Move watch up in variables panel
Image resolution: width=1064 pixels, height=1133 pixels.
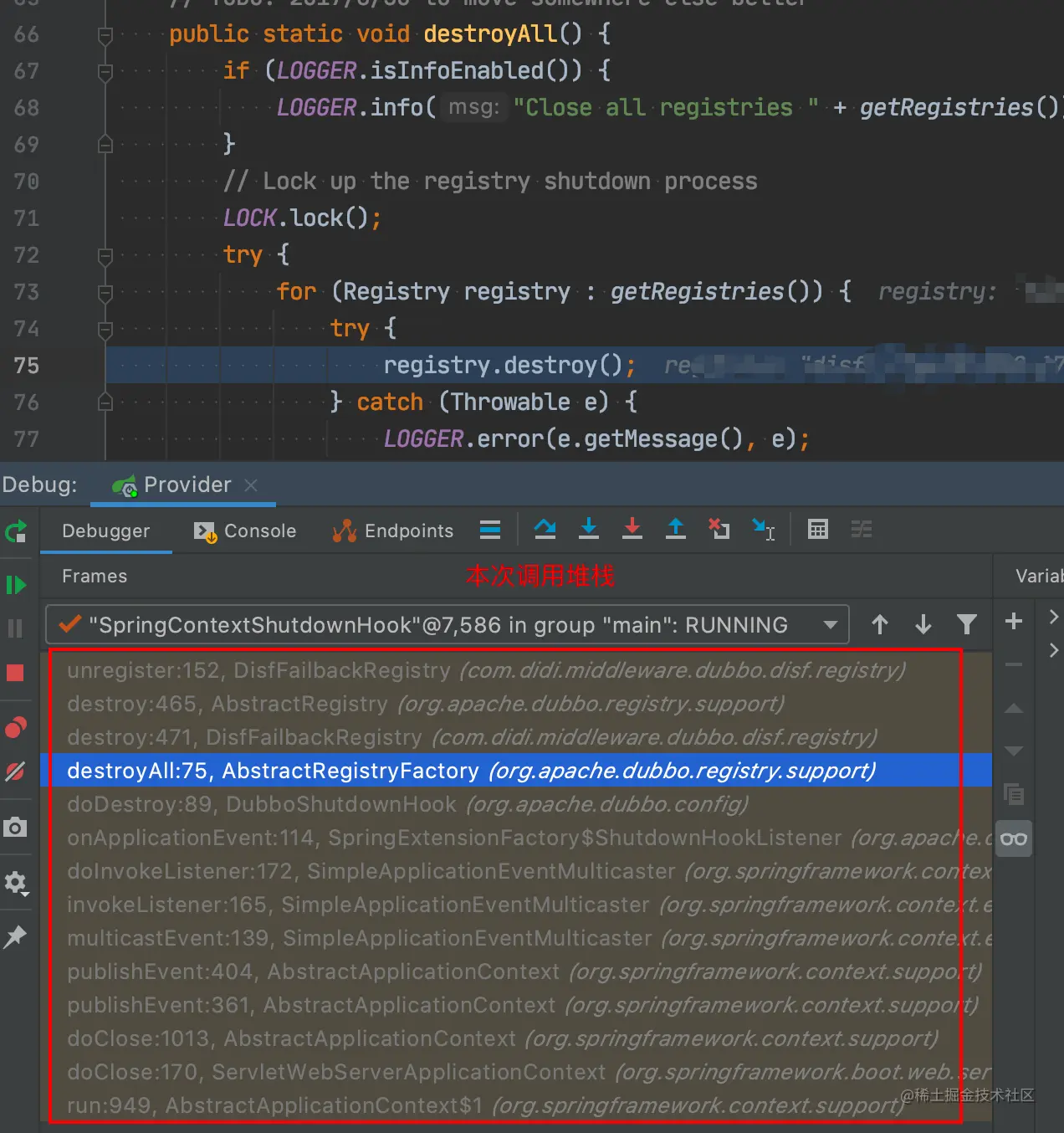tap(1014, 709)
